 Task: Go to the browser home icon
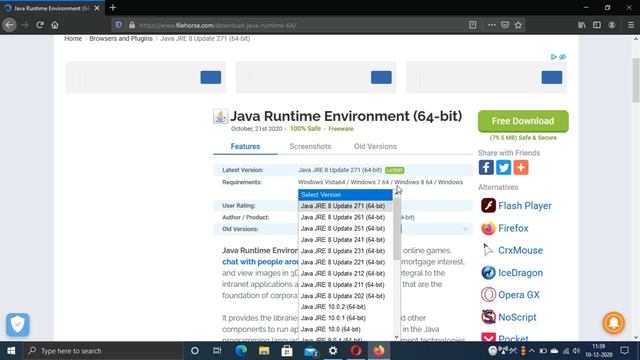tap(55, 25)
